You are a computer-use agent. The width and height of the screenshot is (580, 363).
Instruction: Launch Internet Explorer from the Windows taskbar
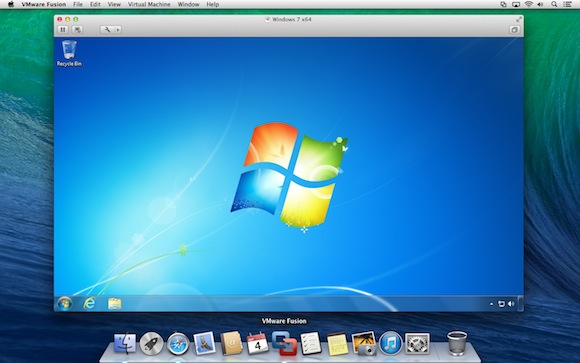click(90, 303)
